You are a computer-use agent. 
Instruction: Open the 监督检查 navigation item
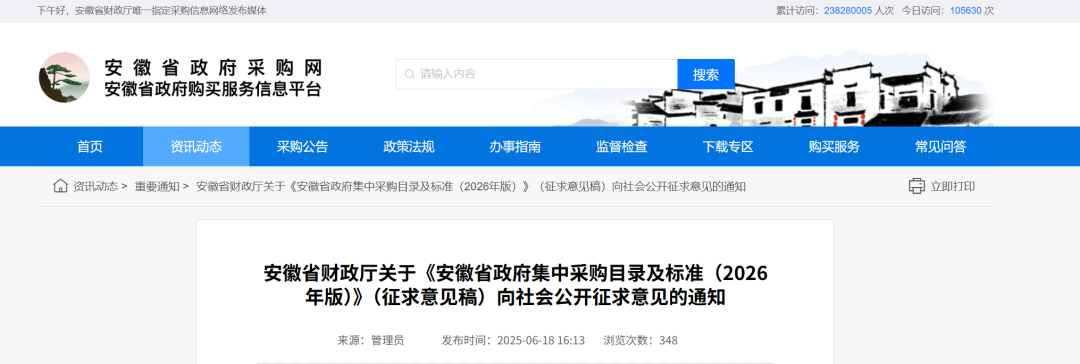(621, 146)
